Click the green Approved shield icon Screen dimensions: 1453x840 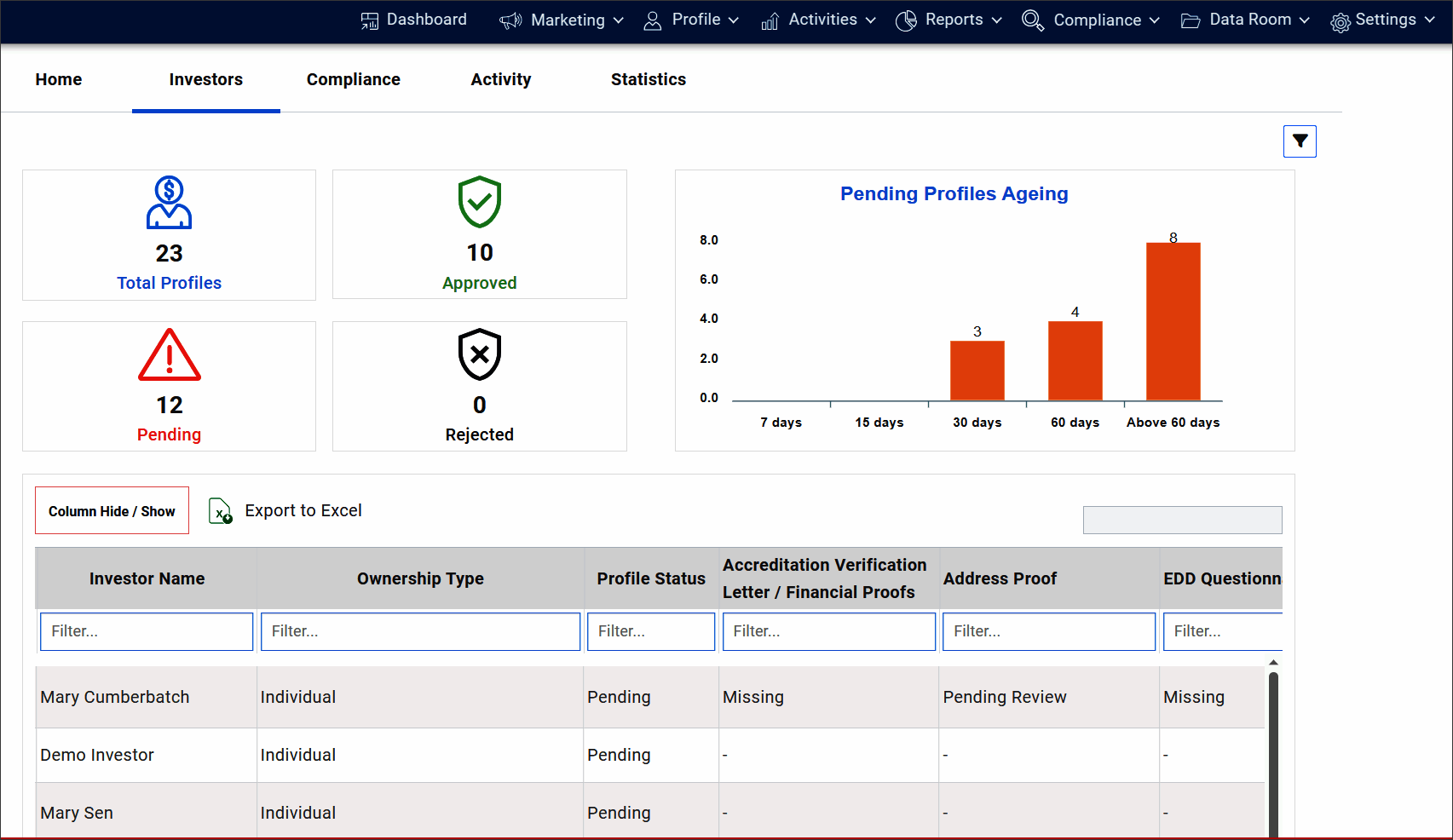(x=479, y=202)
